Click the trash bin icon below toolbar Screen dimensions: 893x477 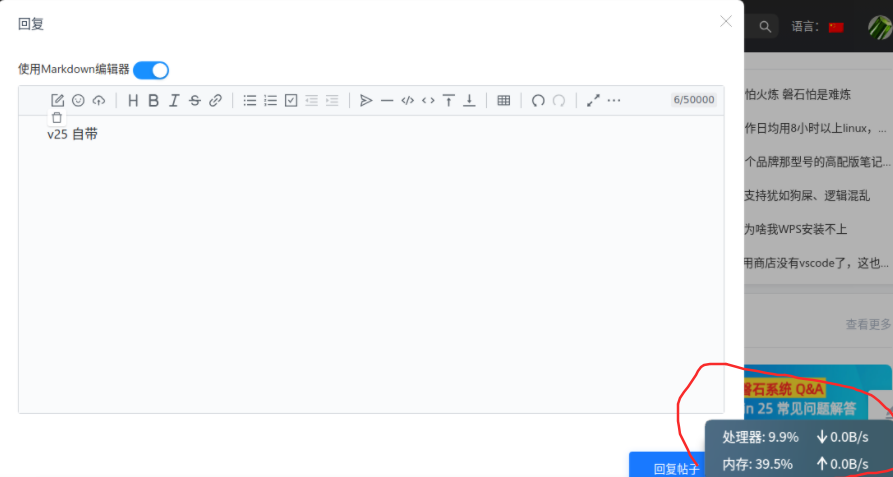click(57, 118)
